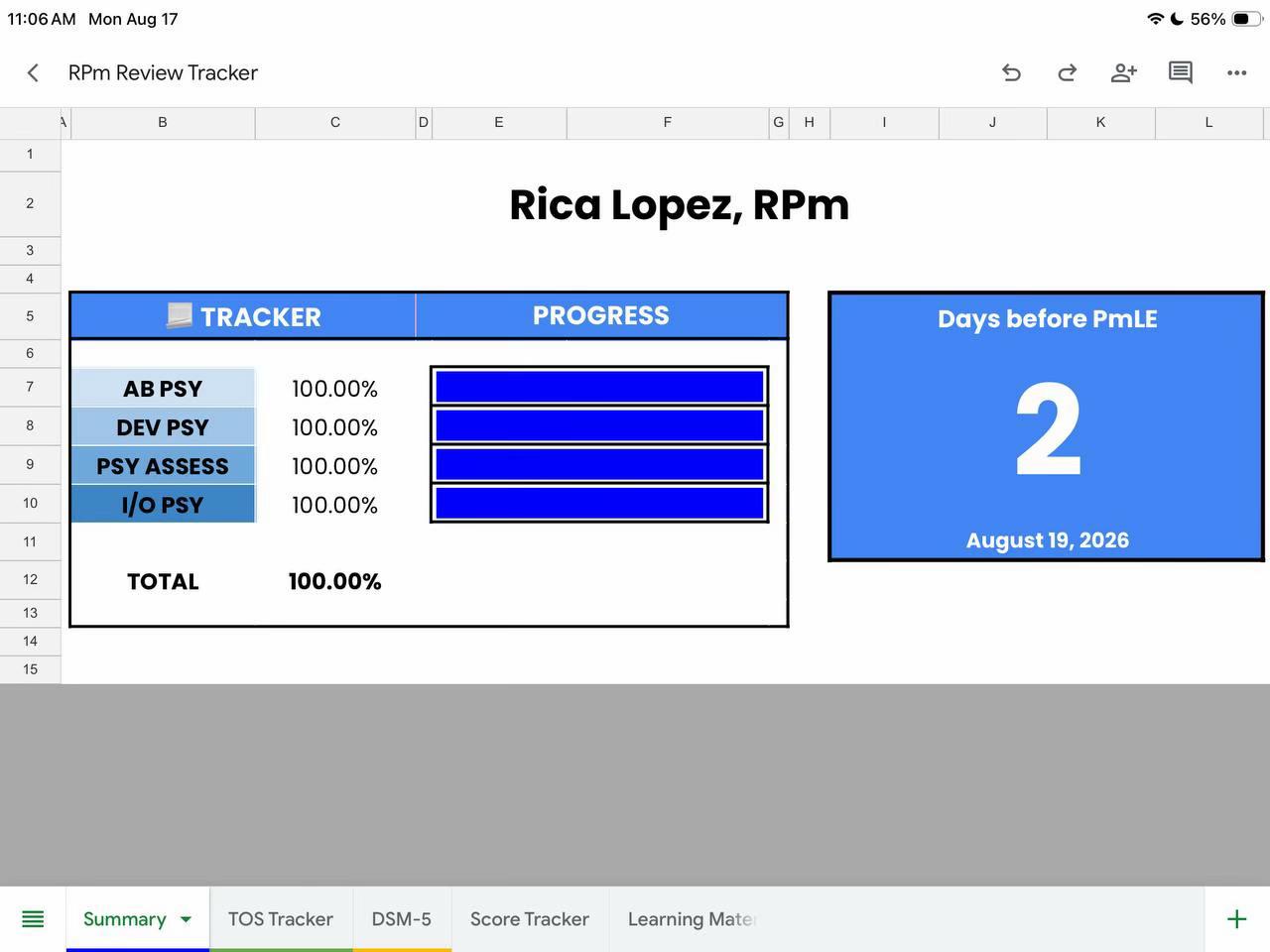The height and width of the screenshot is (952, 1270).
Task: Select the August 19, 2026 date
Action: click(x=1048, y=540)
